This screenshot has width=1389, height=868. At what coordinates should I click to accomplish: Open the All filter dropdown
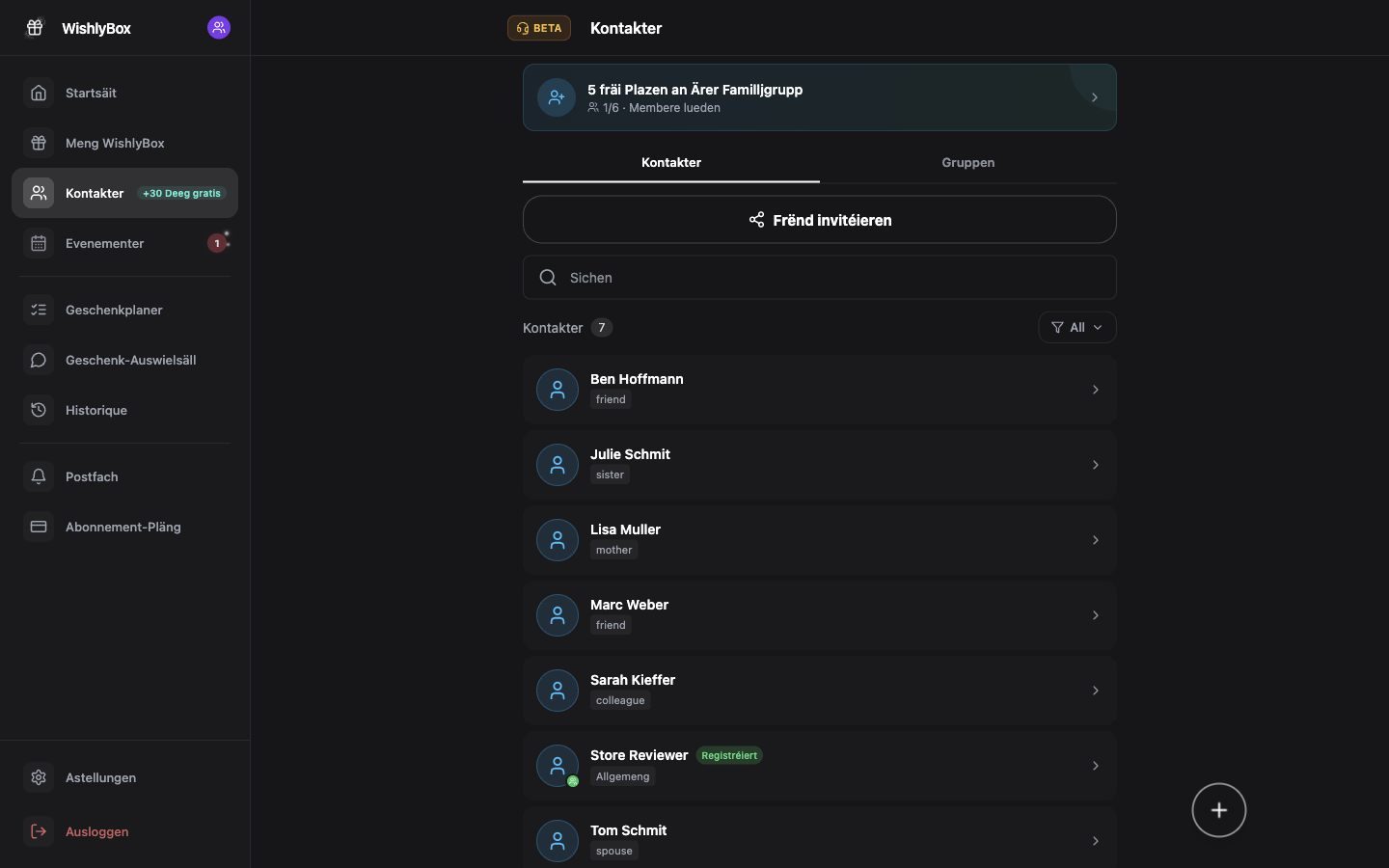pos(1077,328)
